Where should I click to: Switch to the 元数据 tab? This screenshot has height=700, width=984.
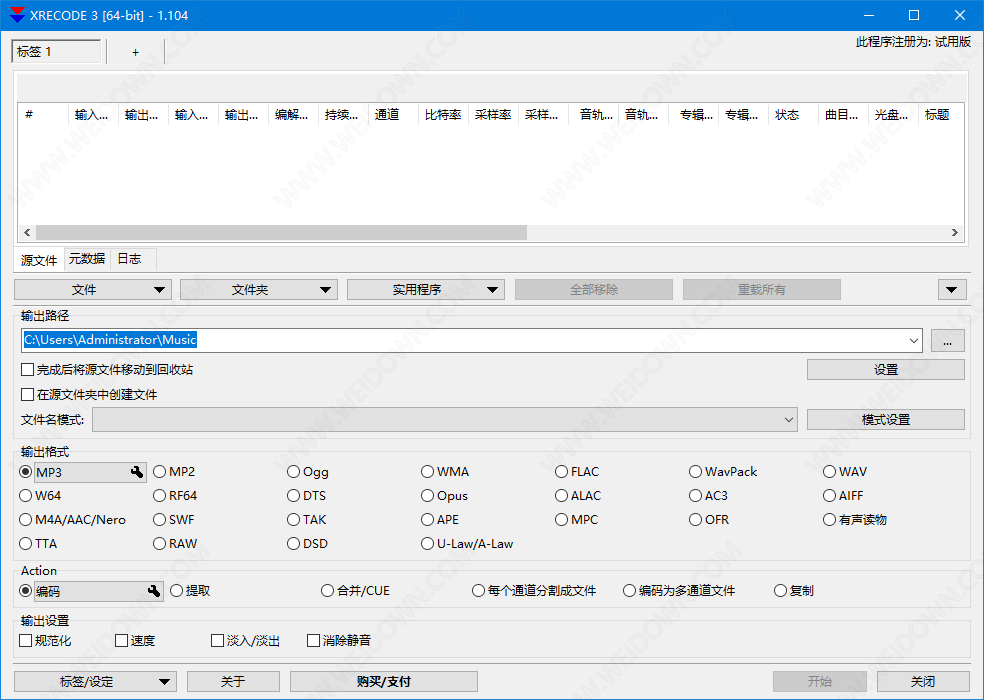[x=87, y=259]
